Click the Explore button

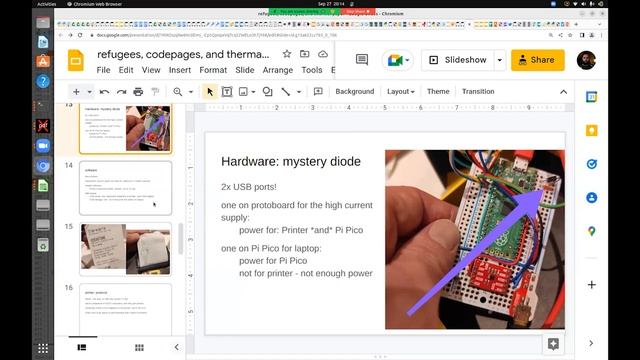click(x=553, y=344)
